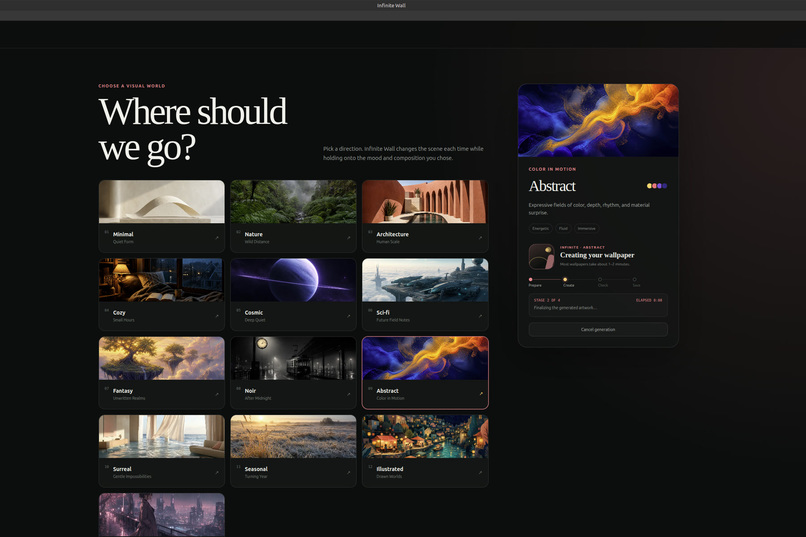
Task: Click the 'STAGE 2 OF 4' label
Action: pos(547,300)
